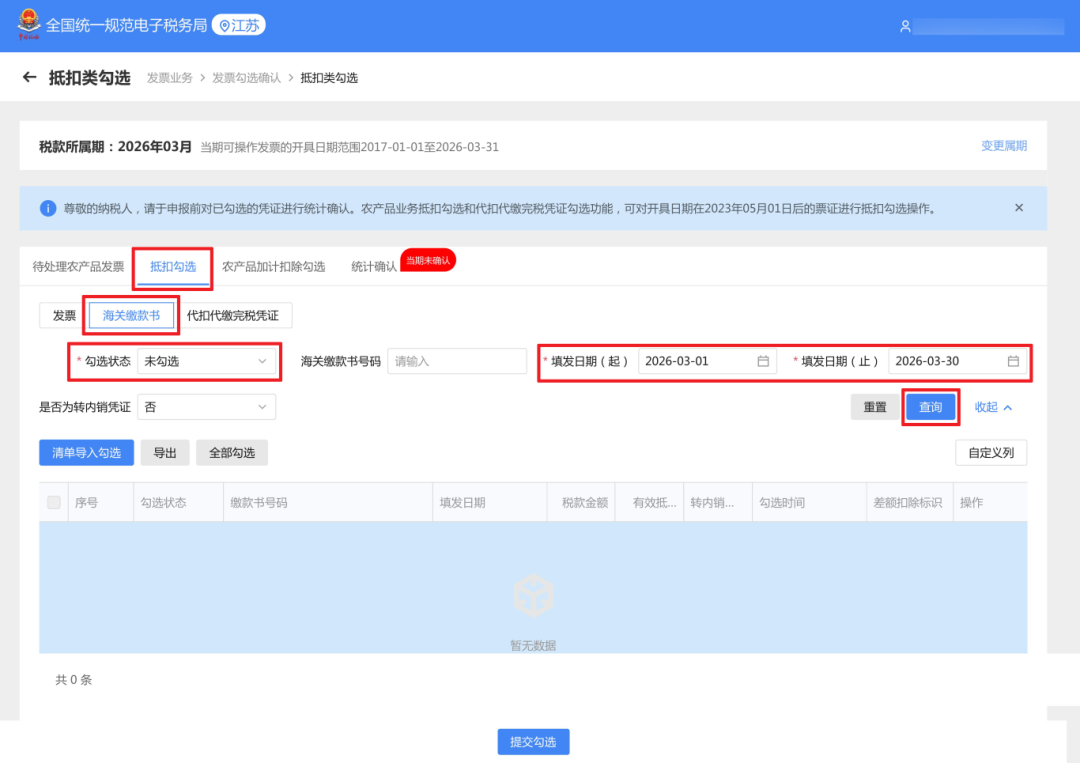Click the 共 0 条 record count
The height and width of the screenshot is (763, 1080).
[74, 680]
